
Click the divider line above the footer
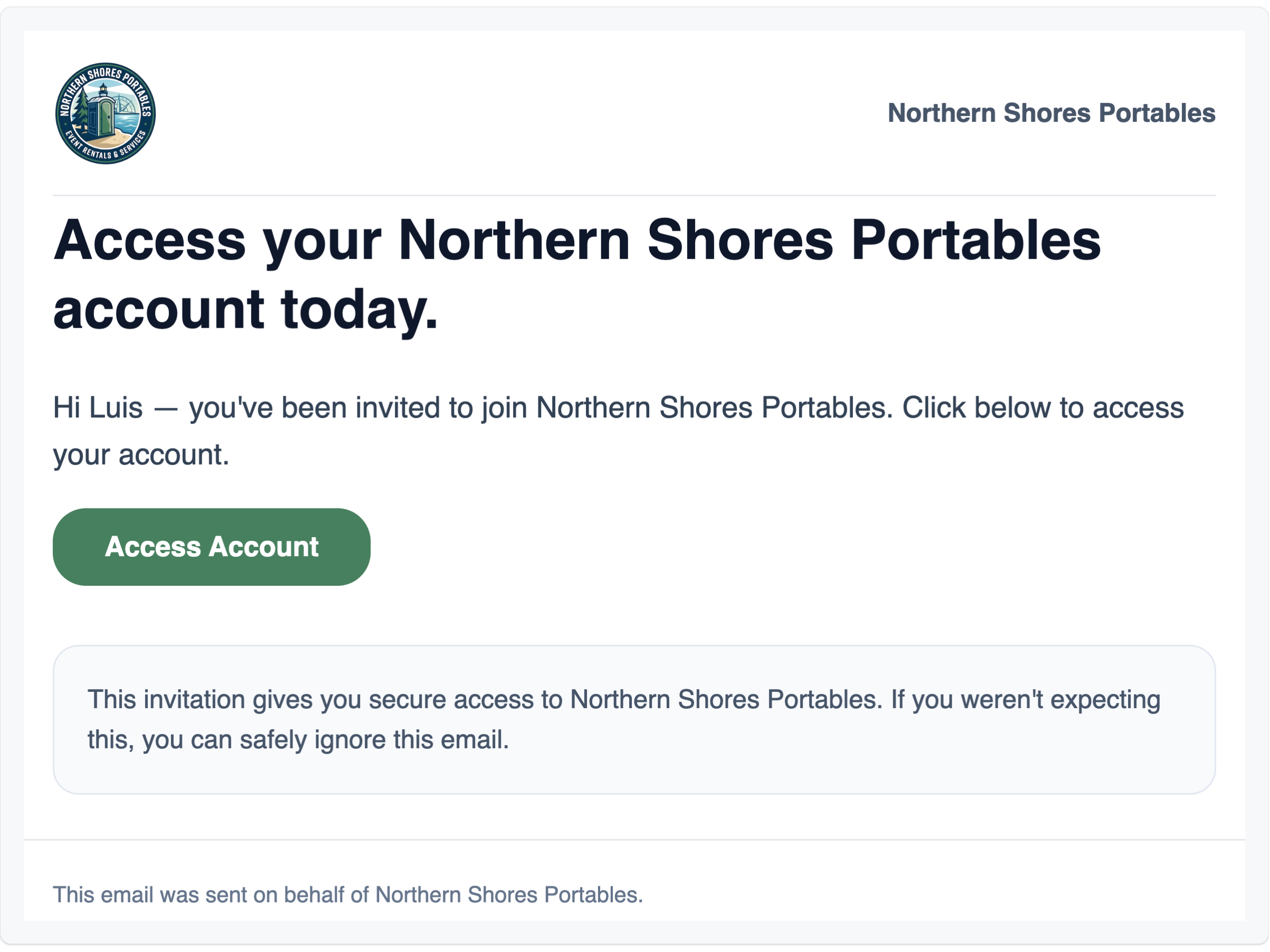[x=634, y=840]
